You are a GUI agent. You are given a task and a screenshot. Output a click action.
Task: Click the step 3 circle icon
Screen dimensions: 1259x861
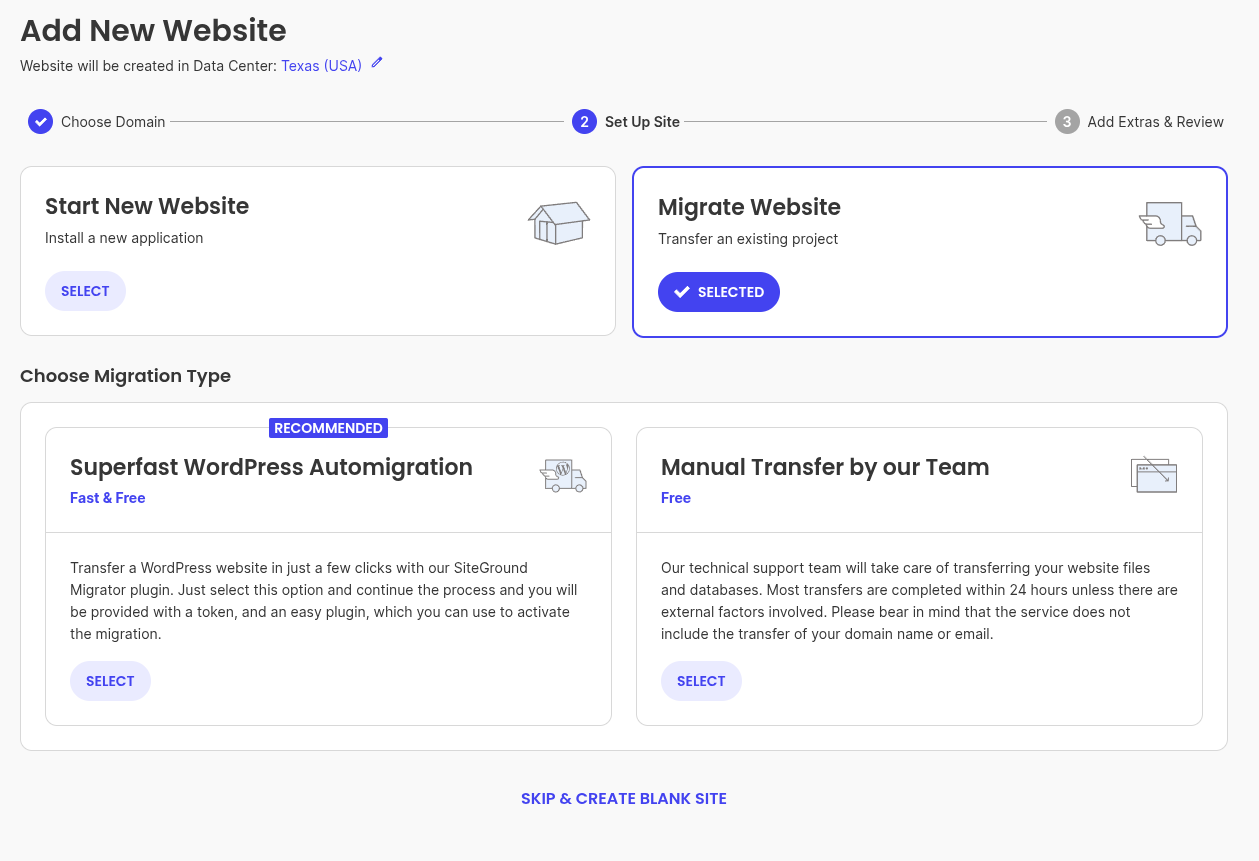pyautogui.click(x=1067, y=122)
